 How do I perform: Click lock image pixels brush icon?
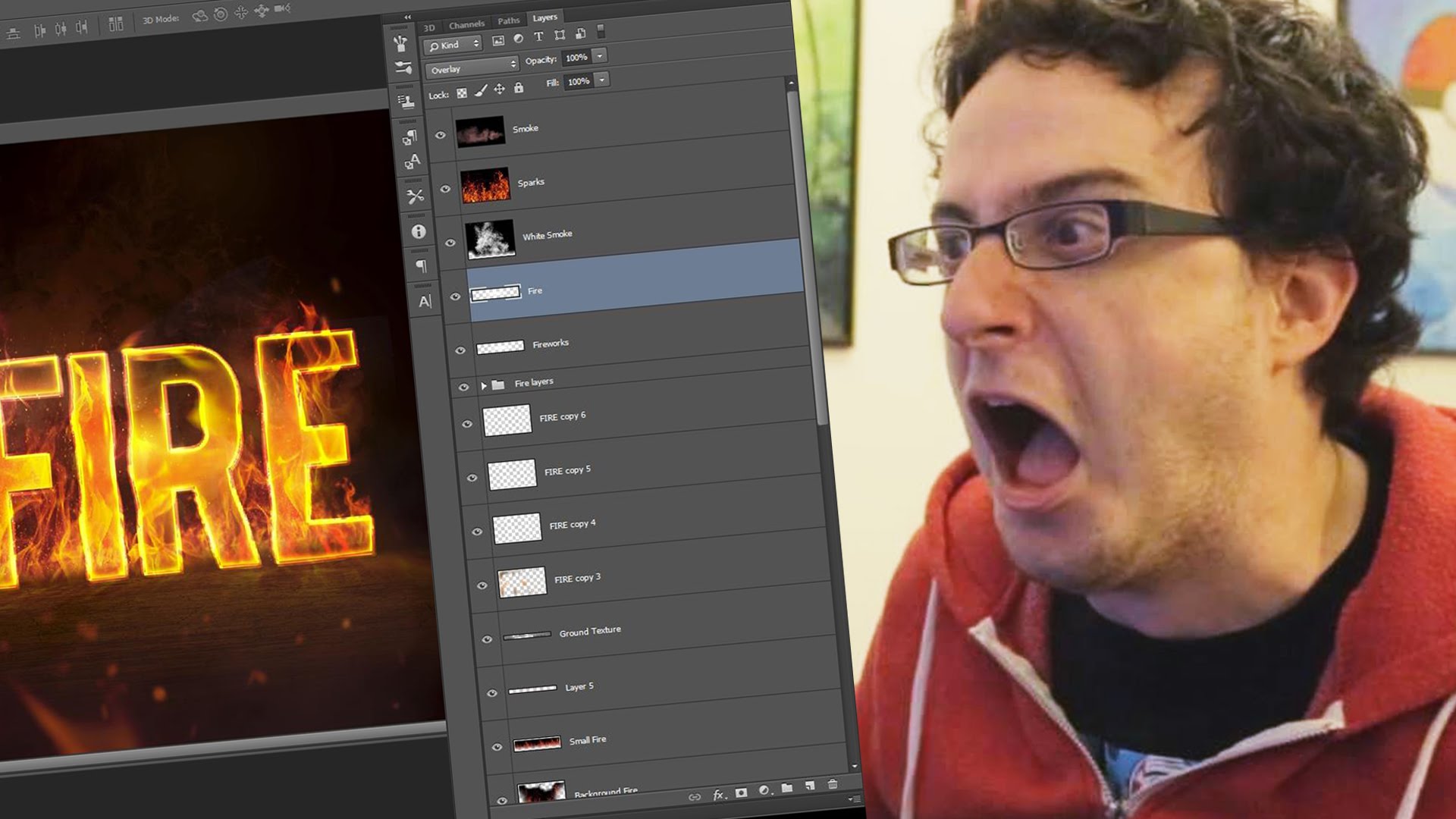(x=481, y=91)
